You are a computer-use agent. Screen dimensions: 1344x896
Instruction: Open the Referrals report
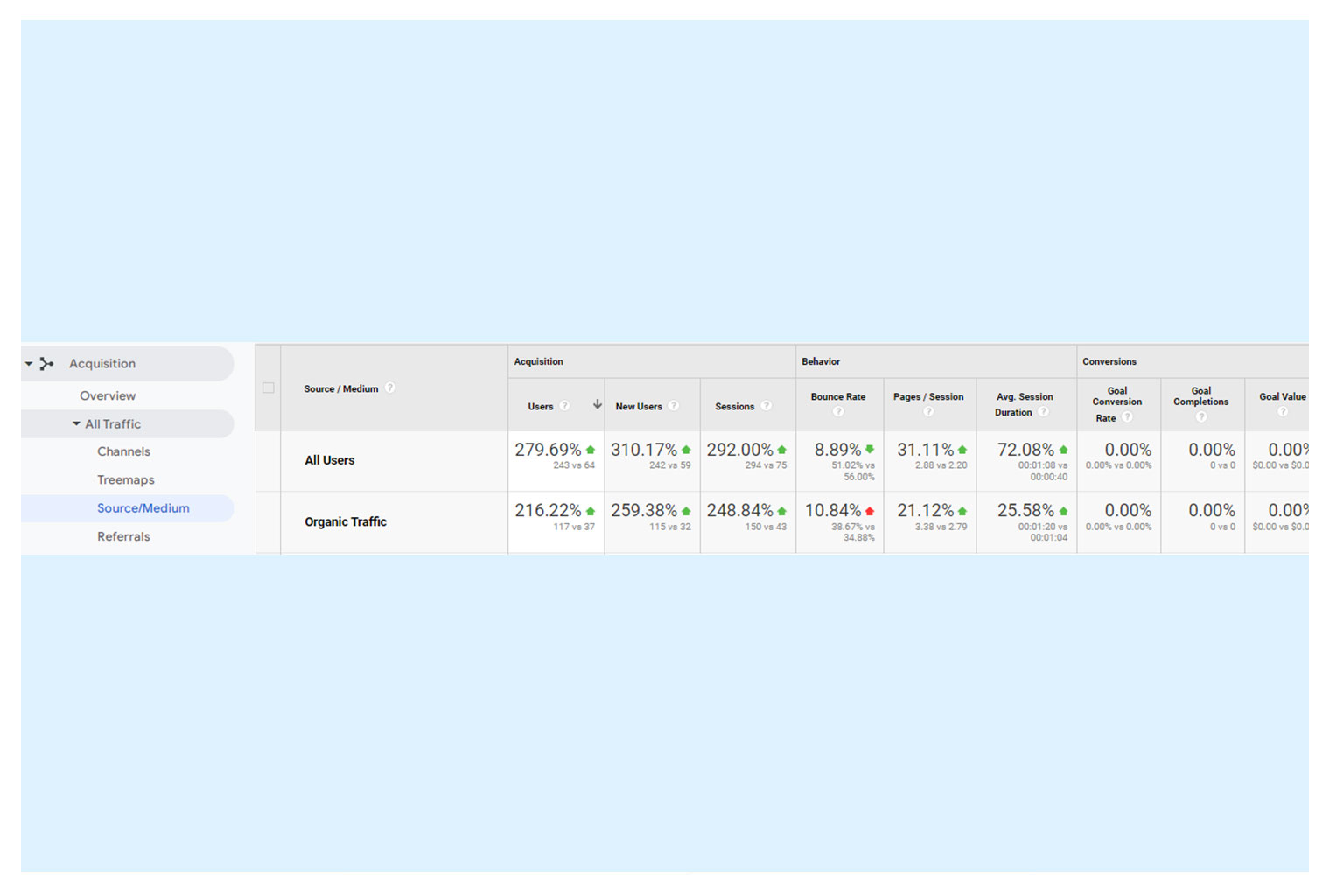[x=123, y=536]
